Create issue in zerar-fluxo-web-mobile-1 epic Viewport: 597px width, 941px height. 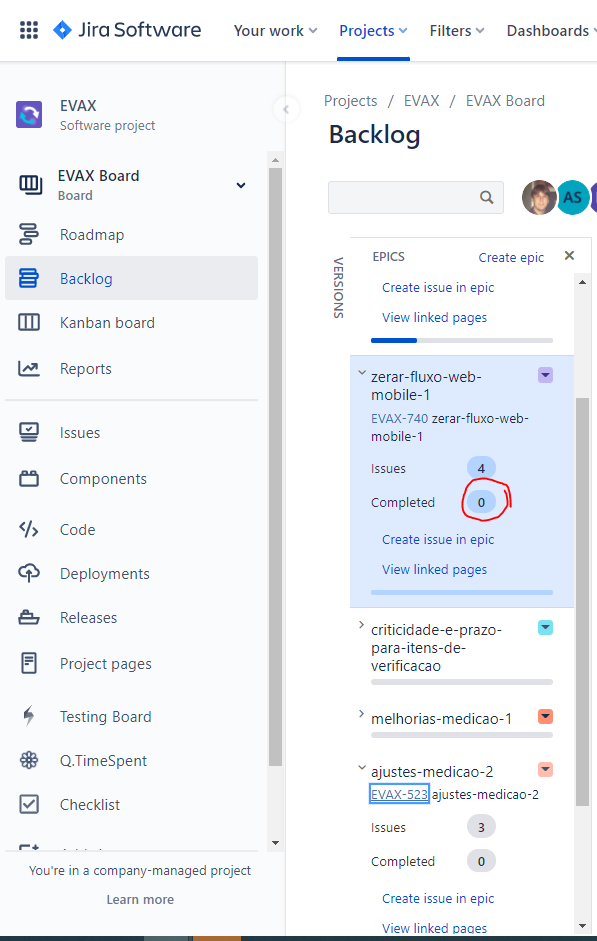point(438,540)
